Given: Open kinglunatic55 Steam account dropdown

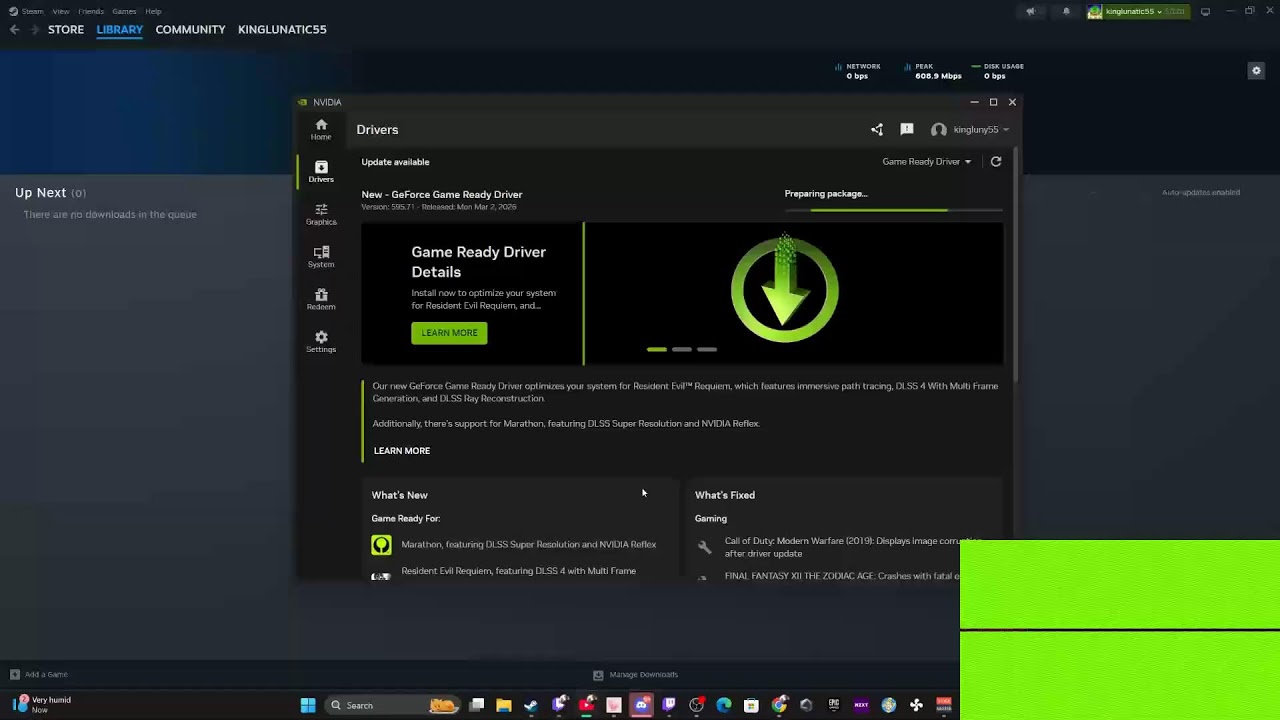Looking at the screenshot, I should [1139, 11].
